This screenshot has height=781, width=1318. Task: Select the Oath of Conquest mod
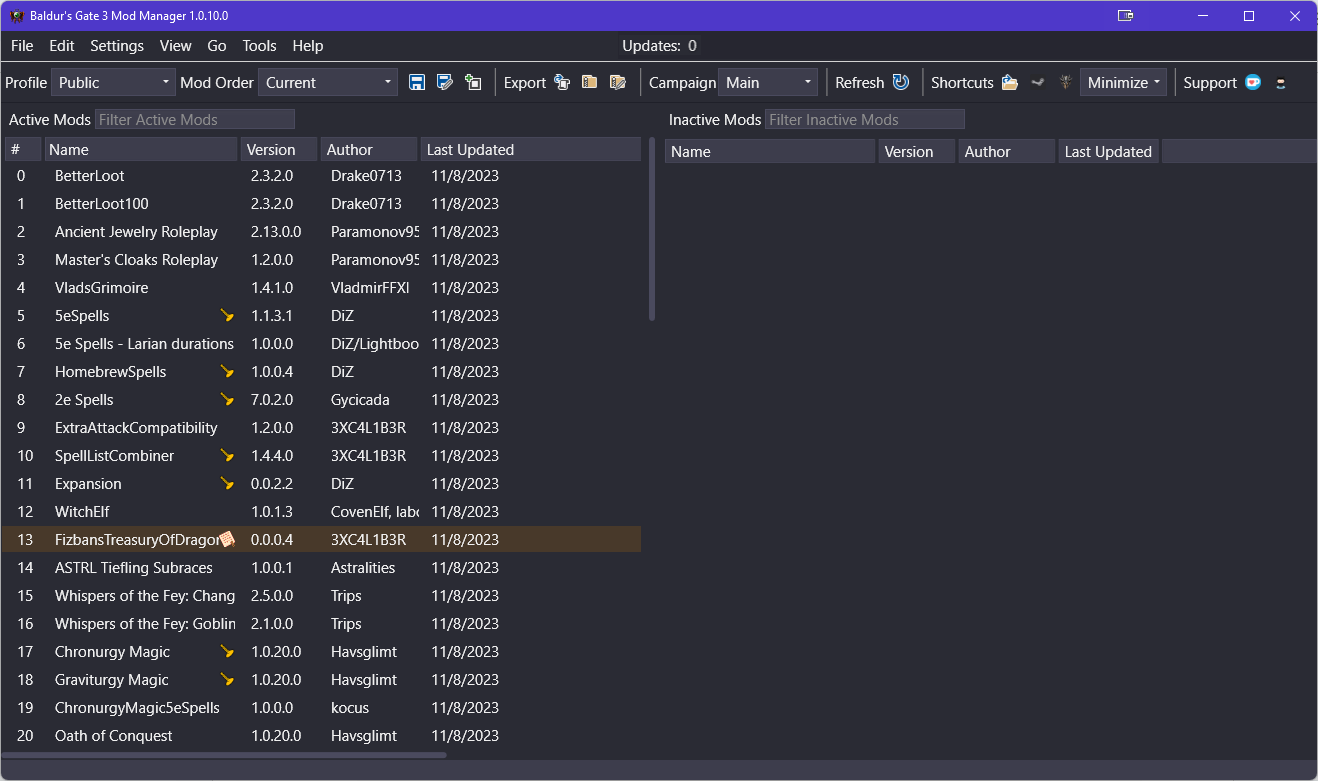click(321, 735)
